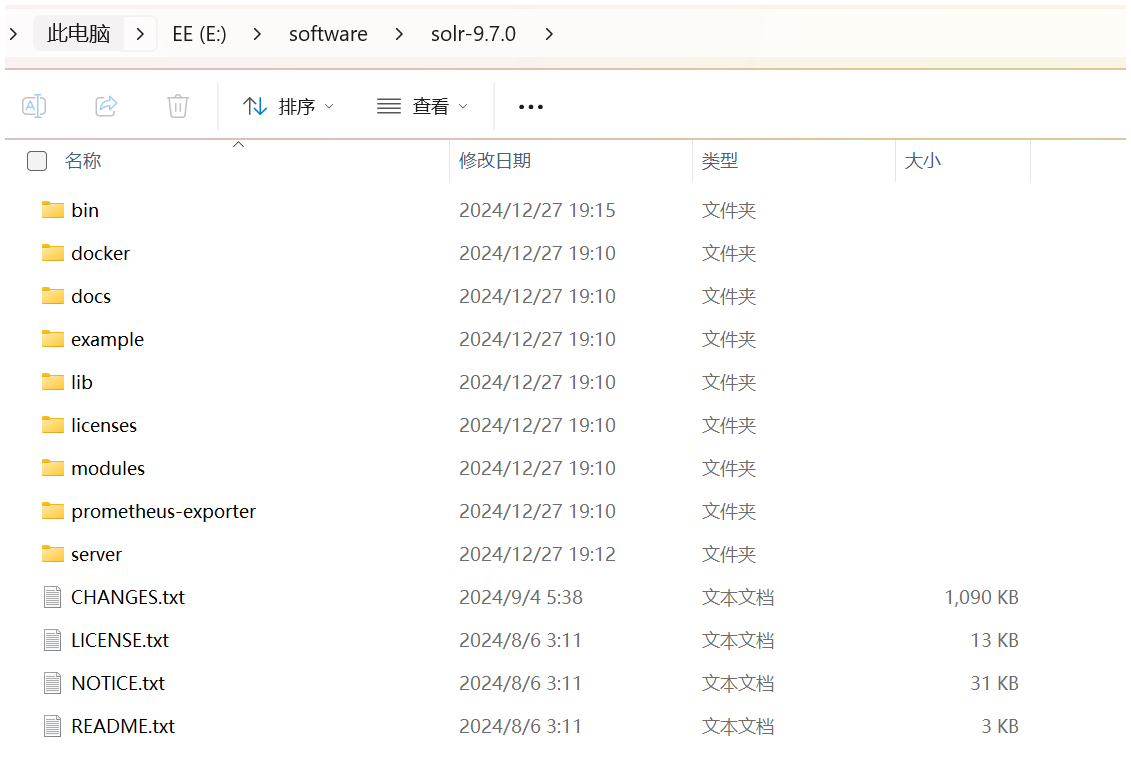Open the 查看 view dropdown
This screenshot has width=1131, height=763.
coord(422,106)
